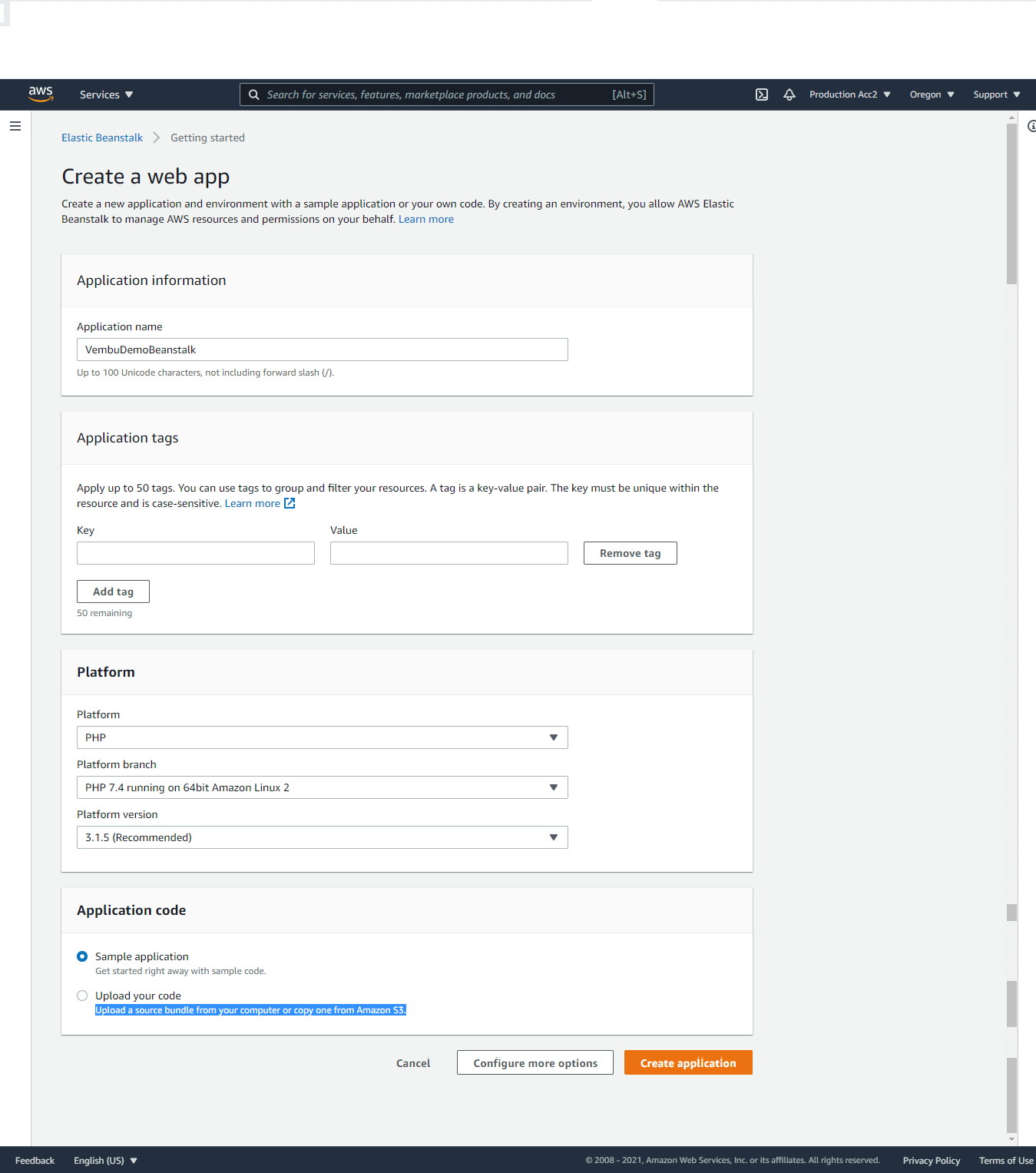This screenshot has height=1173, width=1036.
Task: Click the page vertical scrollbar thumb
Action: [1011, 204]
